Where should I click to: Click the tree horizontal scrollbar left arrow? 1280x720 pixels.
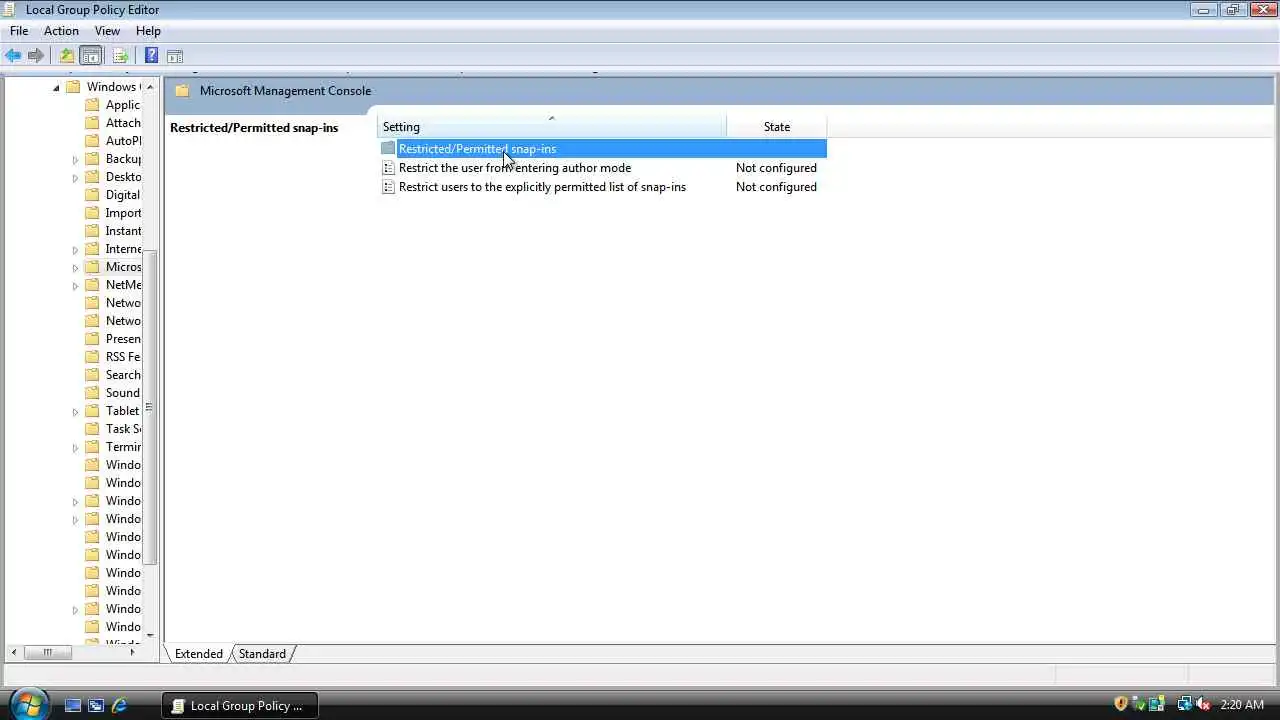14,653
